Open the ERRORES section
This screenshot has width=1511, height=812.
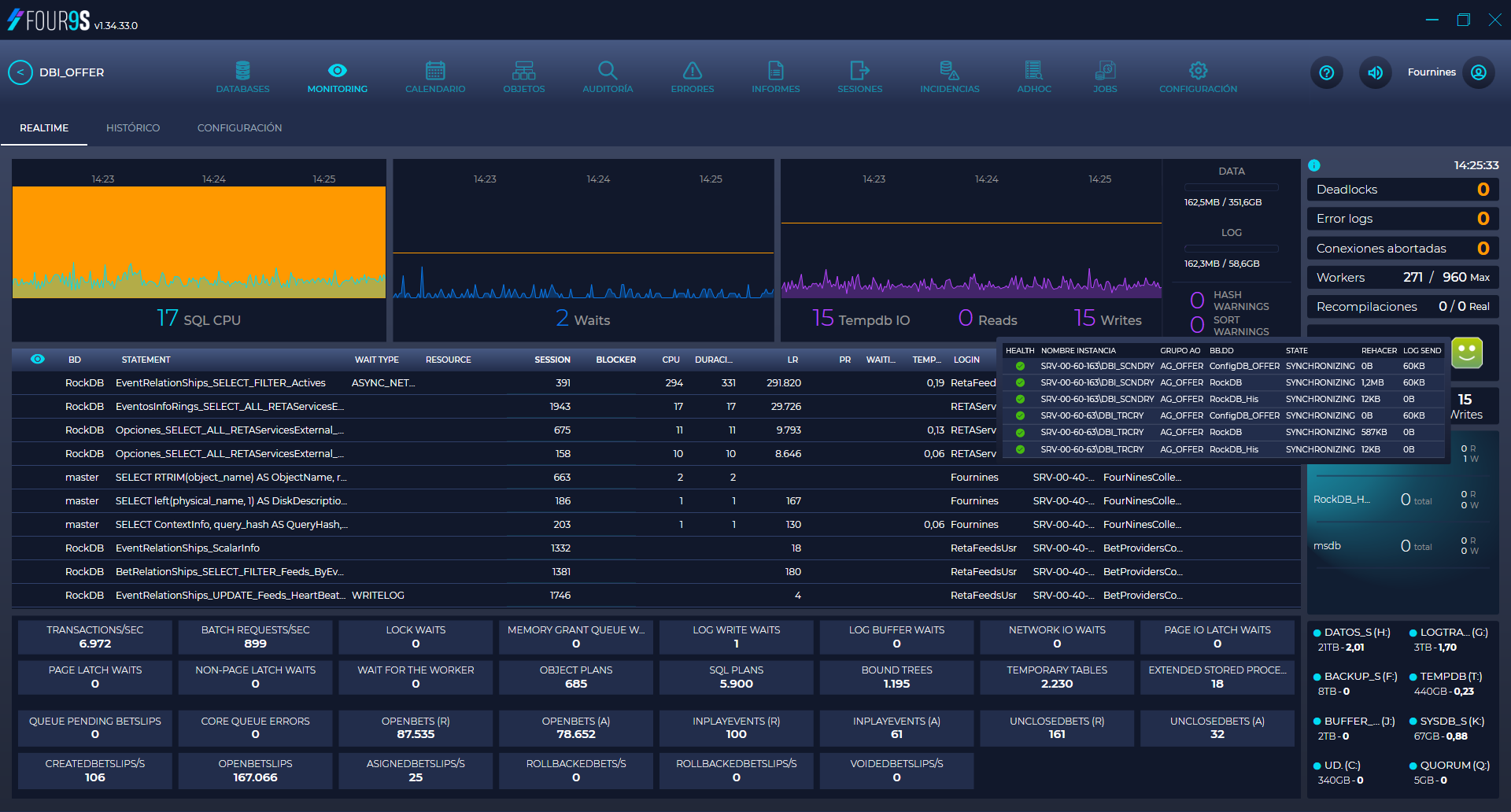click(x=692, y=76)
